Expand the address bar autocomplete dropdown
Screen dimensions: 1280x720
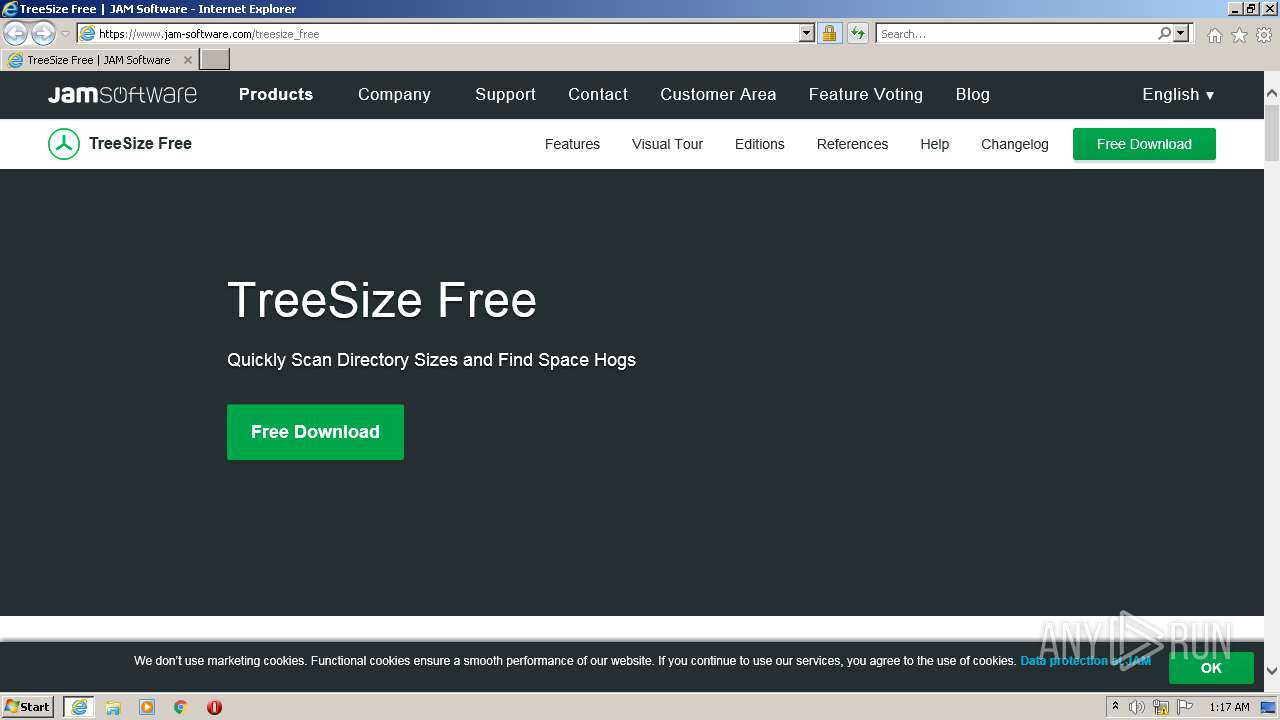click(x=807, y=33)
